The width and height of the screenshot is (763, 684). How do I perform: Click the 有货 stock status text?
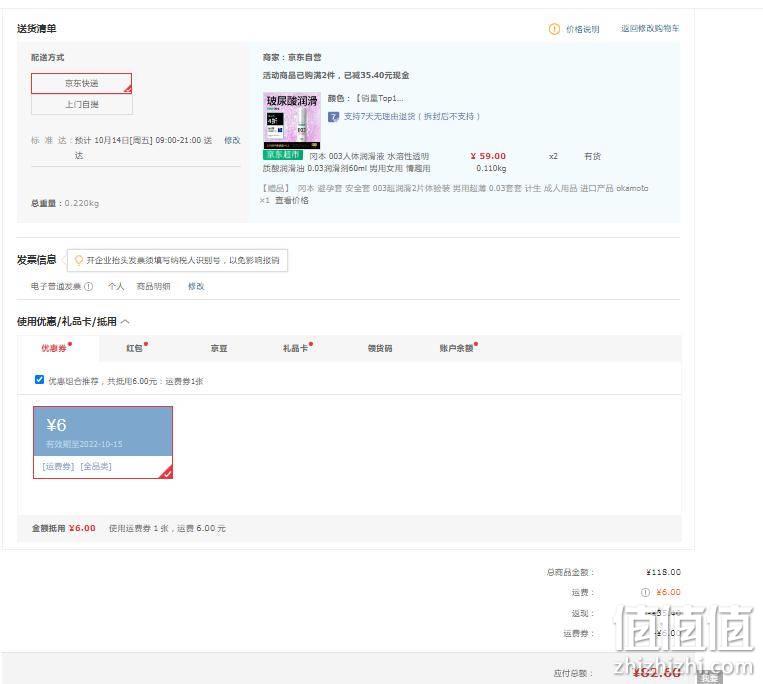[592, 156]
